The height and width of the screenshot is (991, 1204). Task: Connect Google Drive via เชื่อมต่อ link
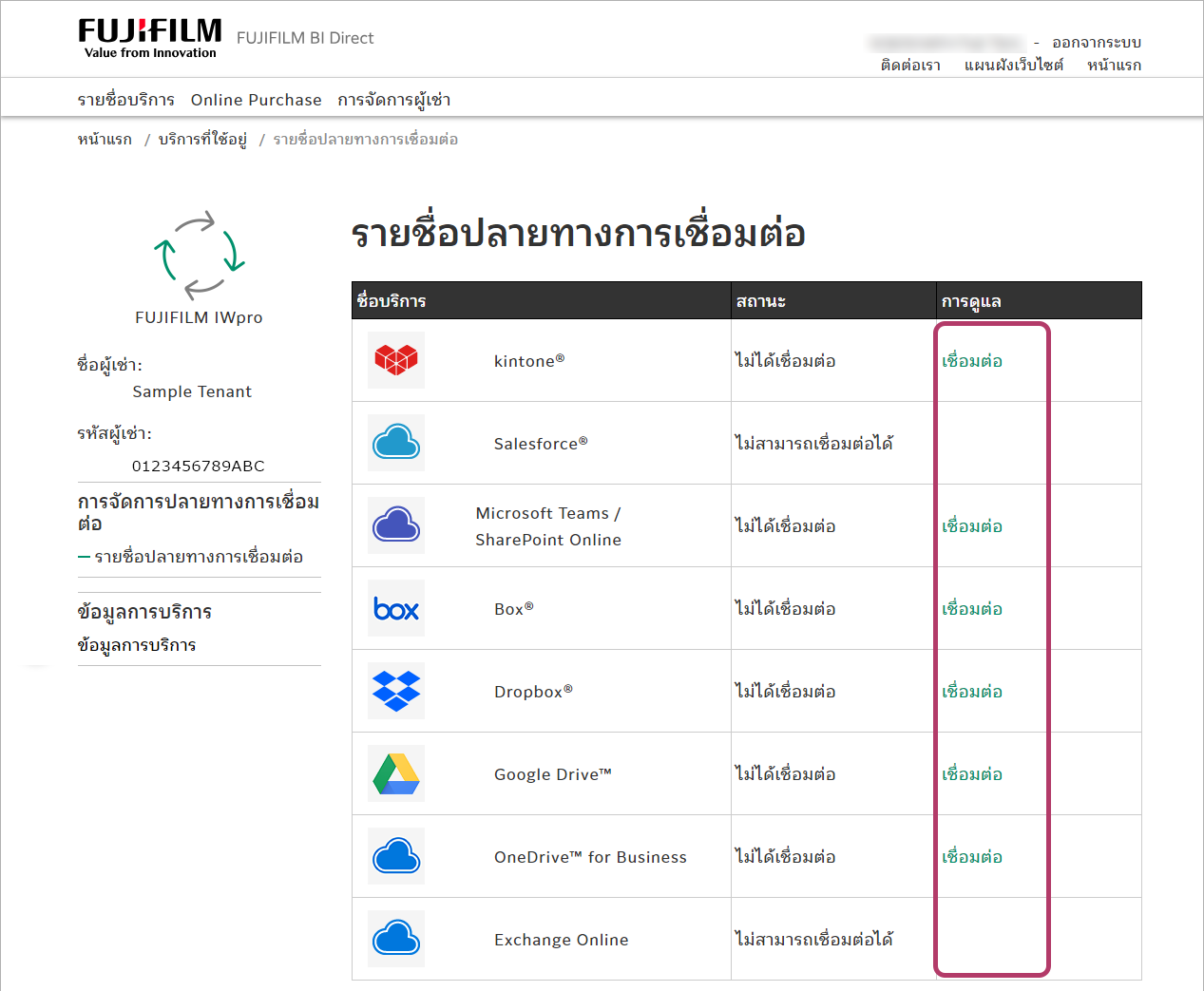point(972,774)
